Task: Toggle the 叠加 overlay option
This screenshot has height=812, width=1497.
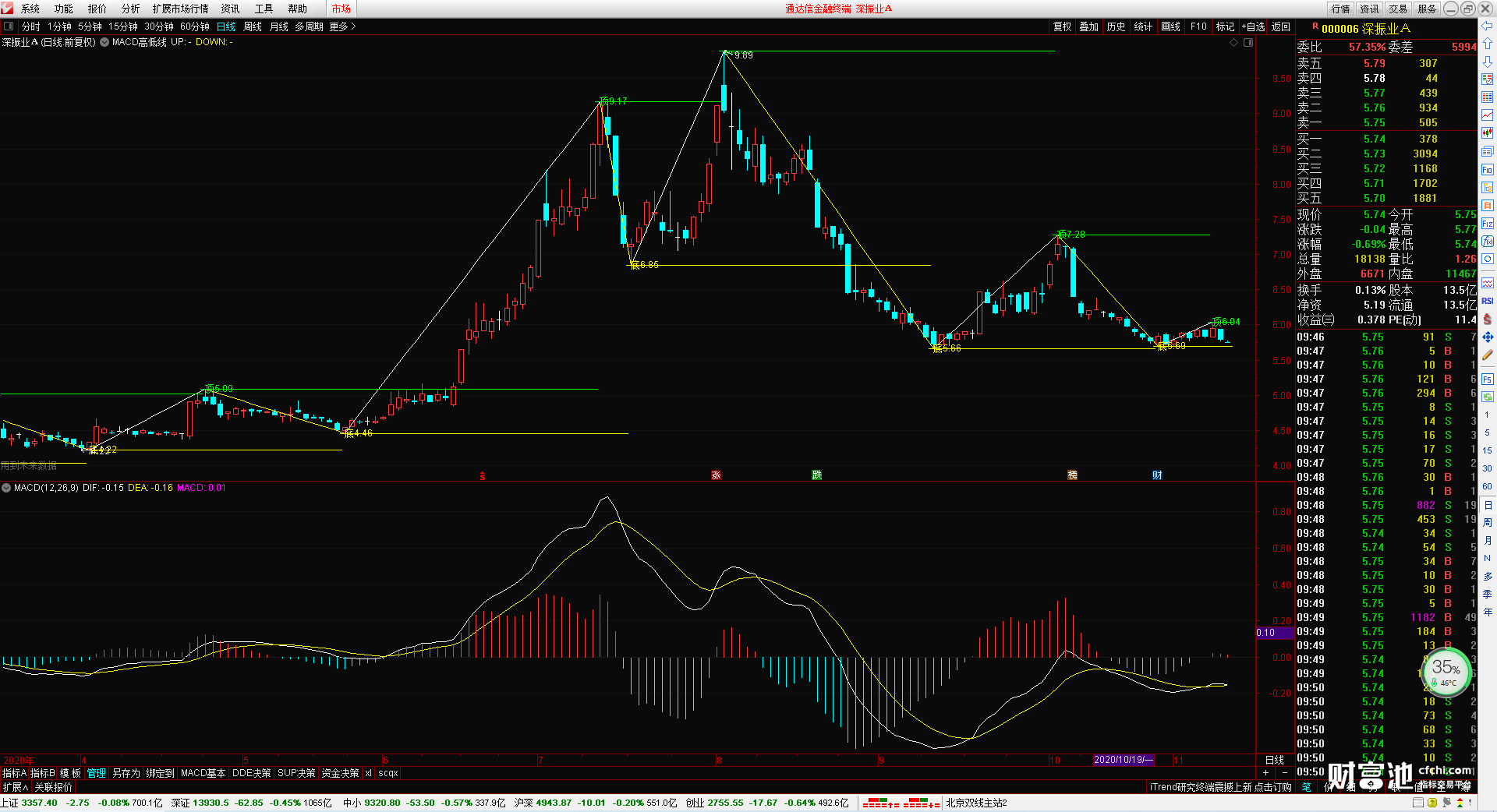Action: 1088,26
